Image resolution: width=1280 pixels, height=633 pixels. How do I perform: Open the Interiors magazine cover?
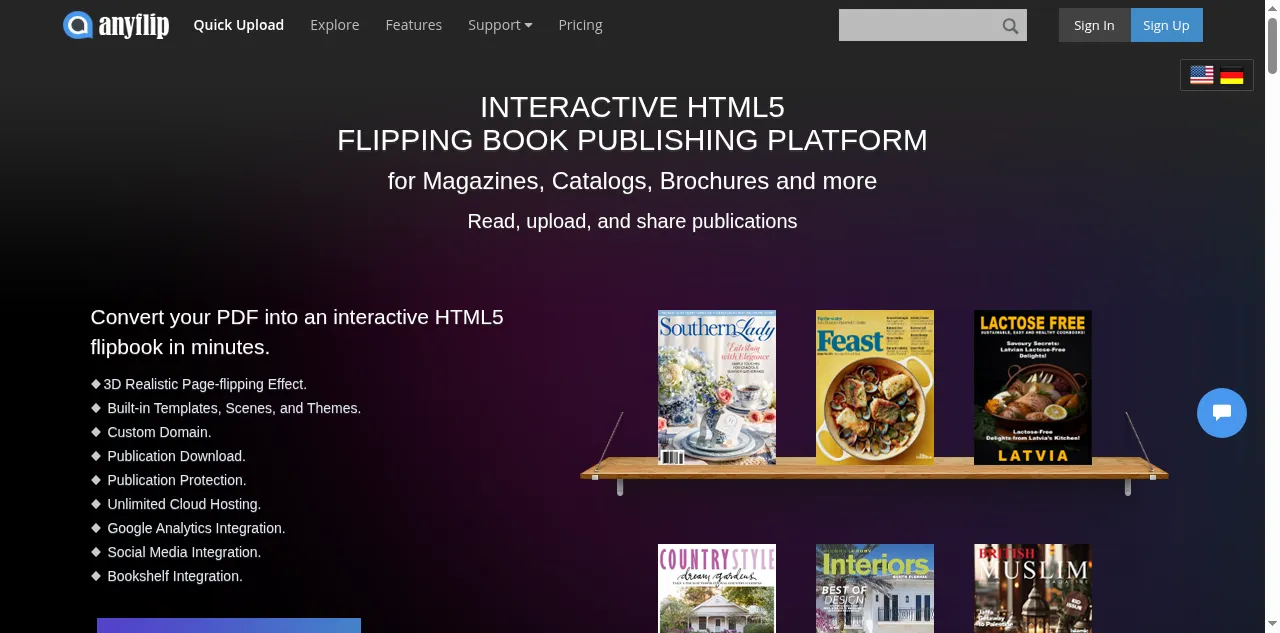[875, 588]
